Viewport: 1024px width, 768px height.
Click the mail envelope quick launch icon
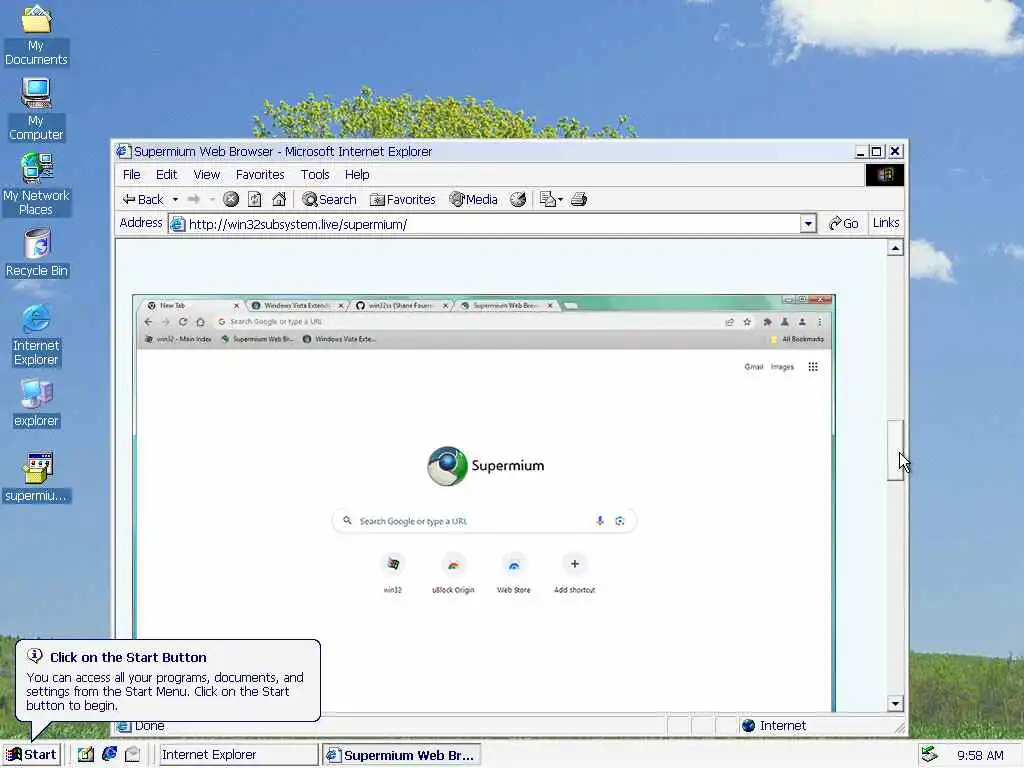(x=133, y=754)
